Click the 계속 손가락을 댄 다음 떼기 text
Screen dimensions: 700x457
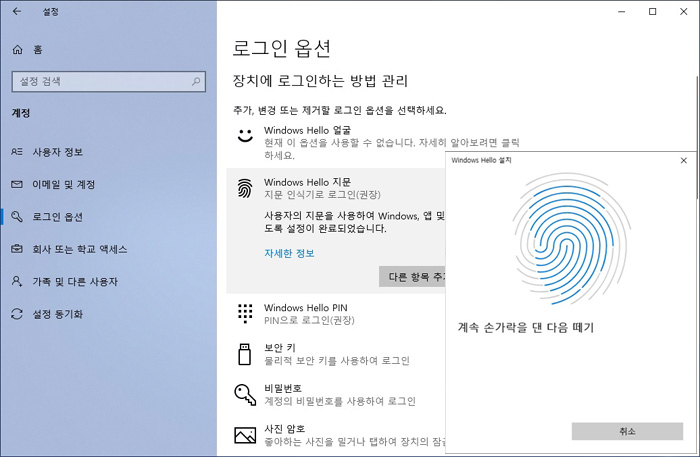(x=525, y=328)
